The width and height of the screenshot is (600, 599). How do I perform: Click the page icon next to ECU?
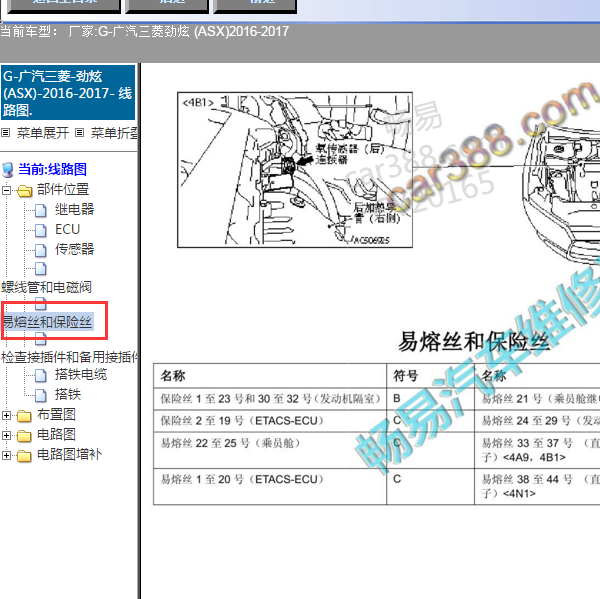tap(41, 230)
